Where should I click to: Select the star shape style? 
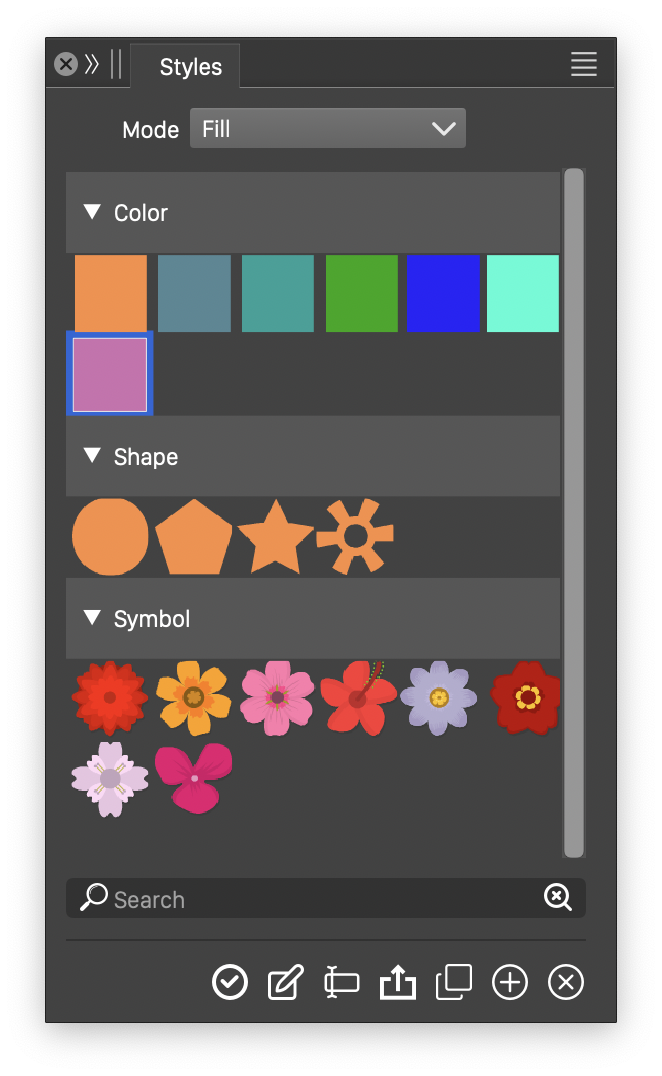tap(275, 537)
